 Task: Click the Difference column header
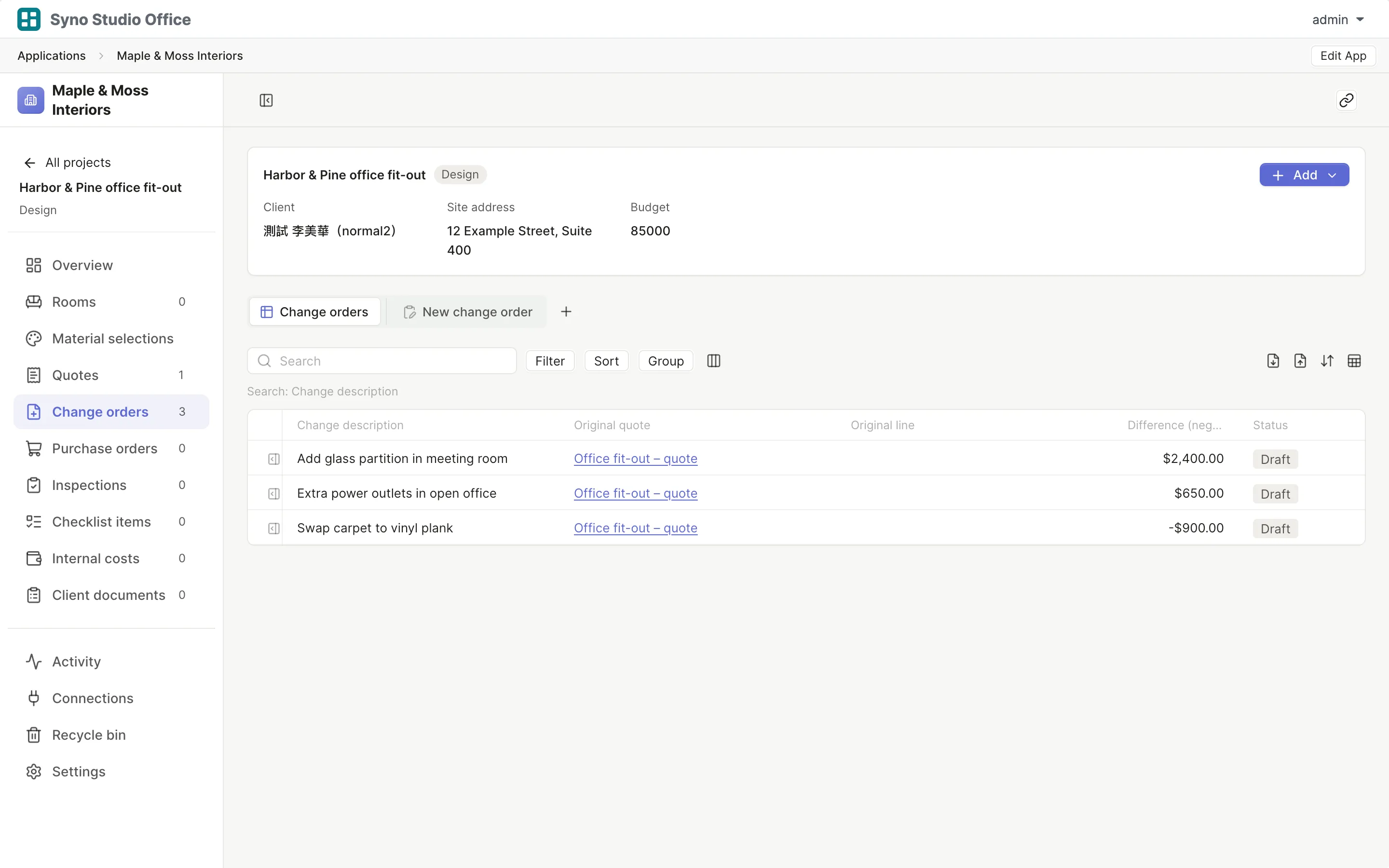(1174, 425)
